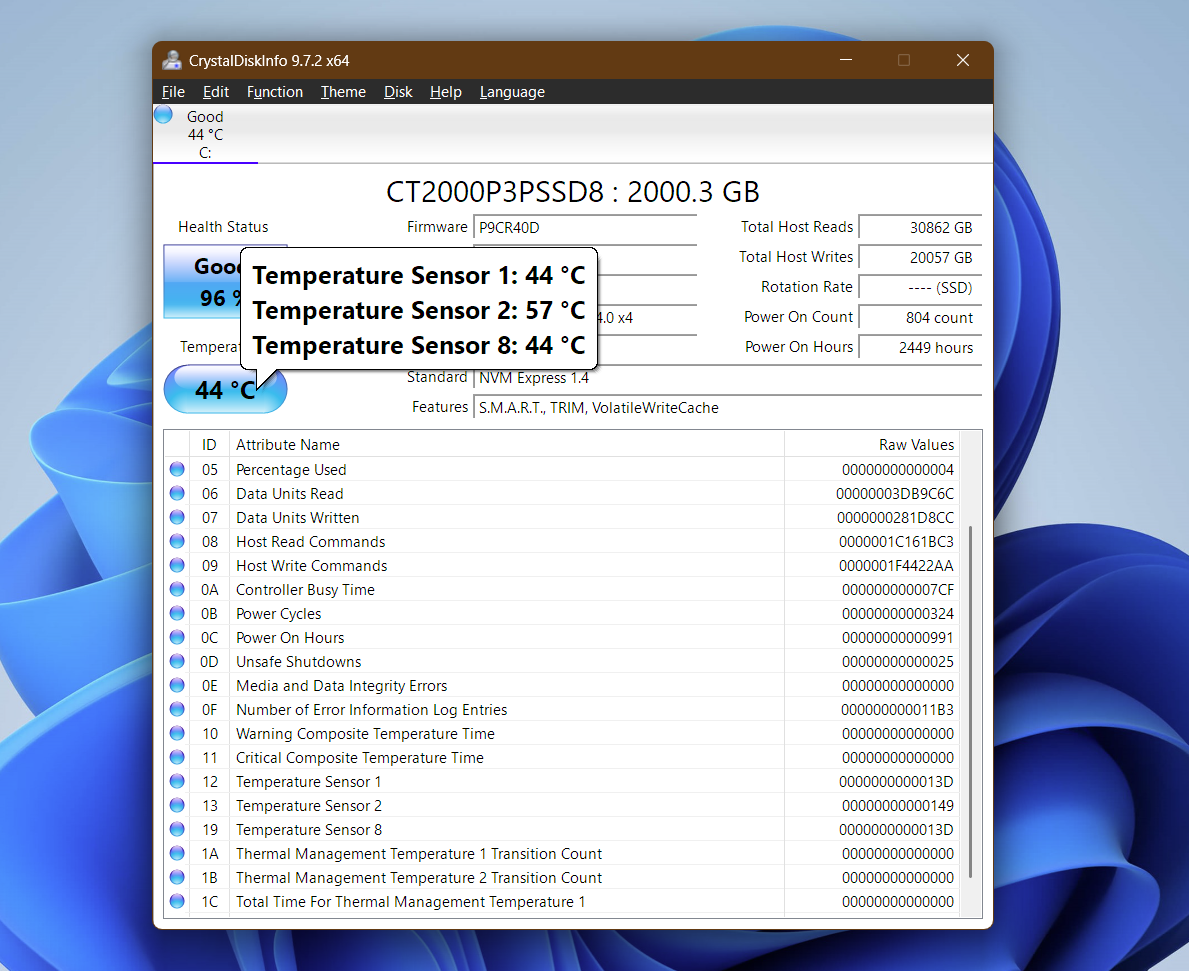
Task: Open the Help menu
Action: click(x=445, y=91)
